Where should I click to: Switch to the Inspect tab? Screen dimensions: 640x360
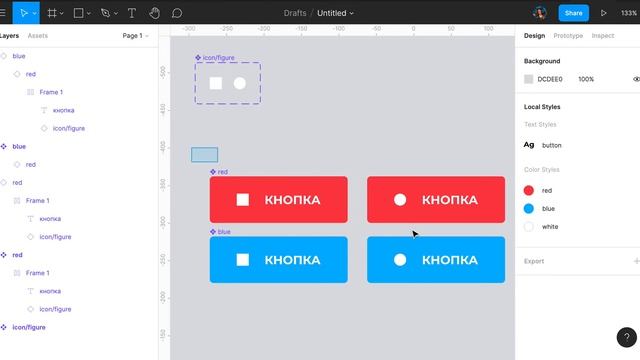[x=602, y=36]
